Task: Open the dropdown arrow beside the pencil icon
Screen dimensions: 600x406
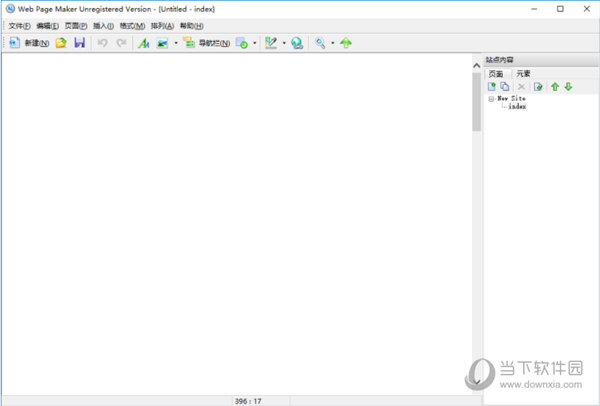Action: click(284, 43)
